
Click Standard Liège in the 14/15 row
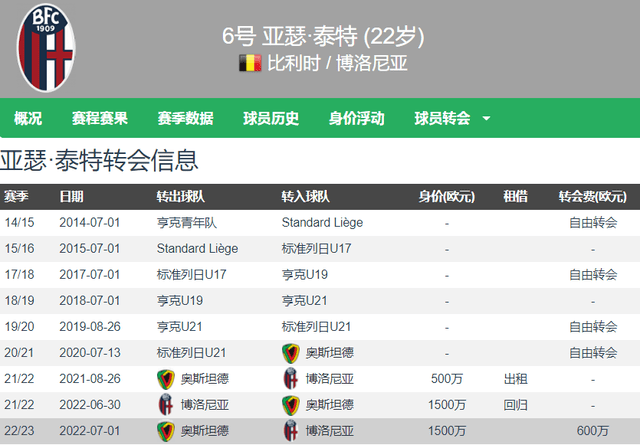(x=322, y=222)
